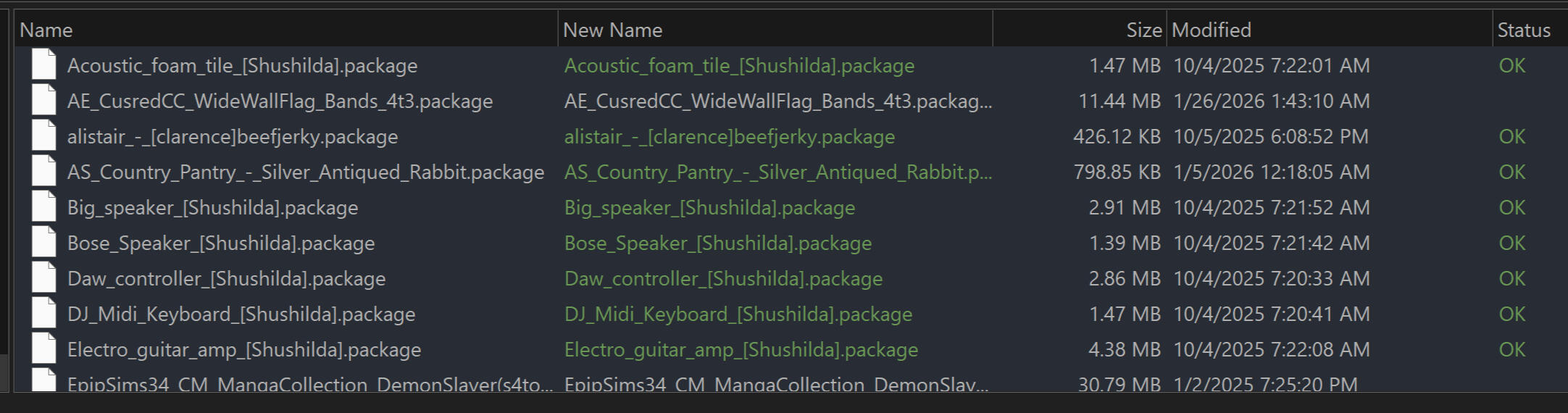Select the EpipSims34 MangaCollection DemonSlayer file
The height and width of the screenshot is (413, 1568).
(309, 384)
